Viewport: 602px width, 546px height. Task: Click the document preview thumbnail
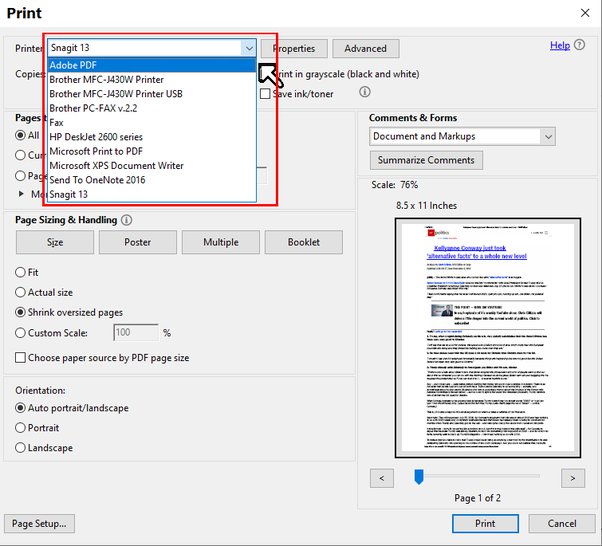[488, 338]
